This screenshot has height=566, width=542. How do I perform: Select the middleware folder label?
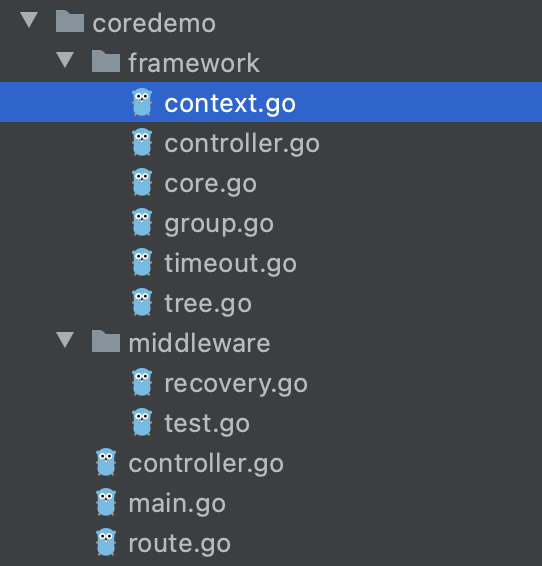199,343
